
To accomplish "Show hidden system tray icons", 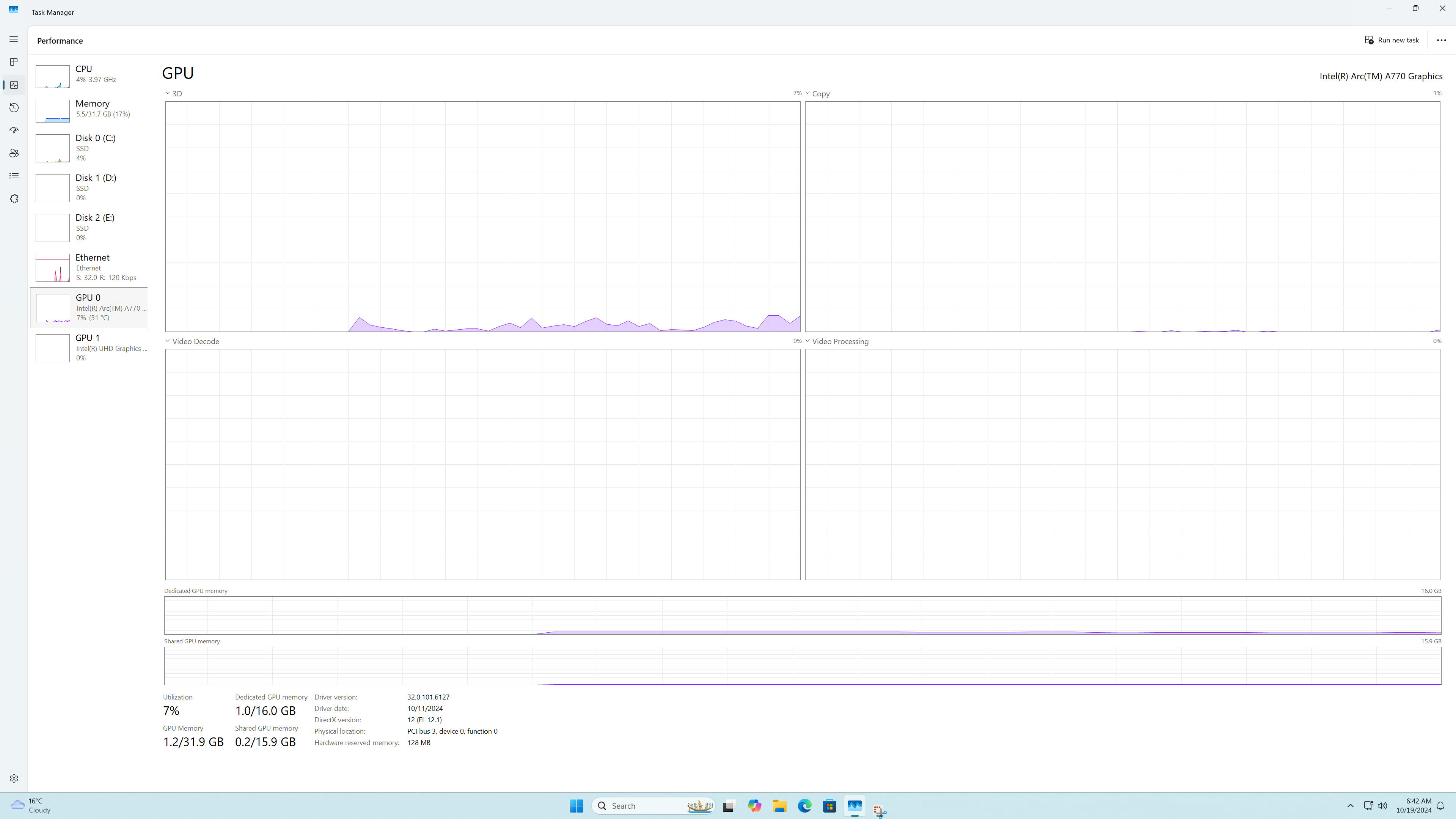I will pyautogui.click(x=1350, y=805).
